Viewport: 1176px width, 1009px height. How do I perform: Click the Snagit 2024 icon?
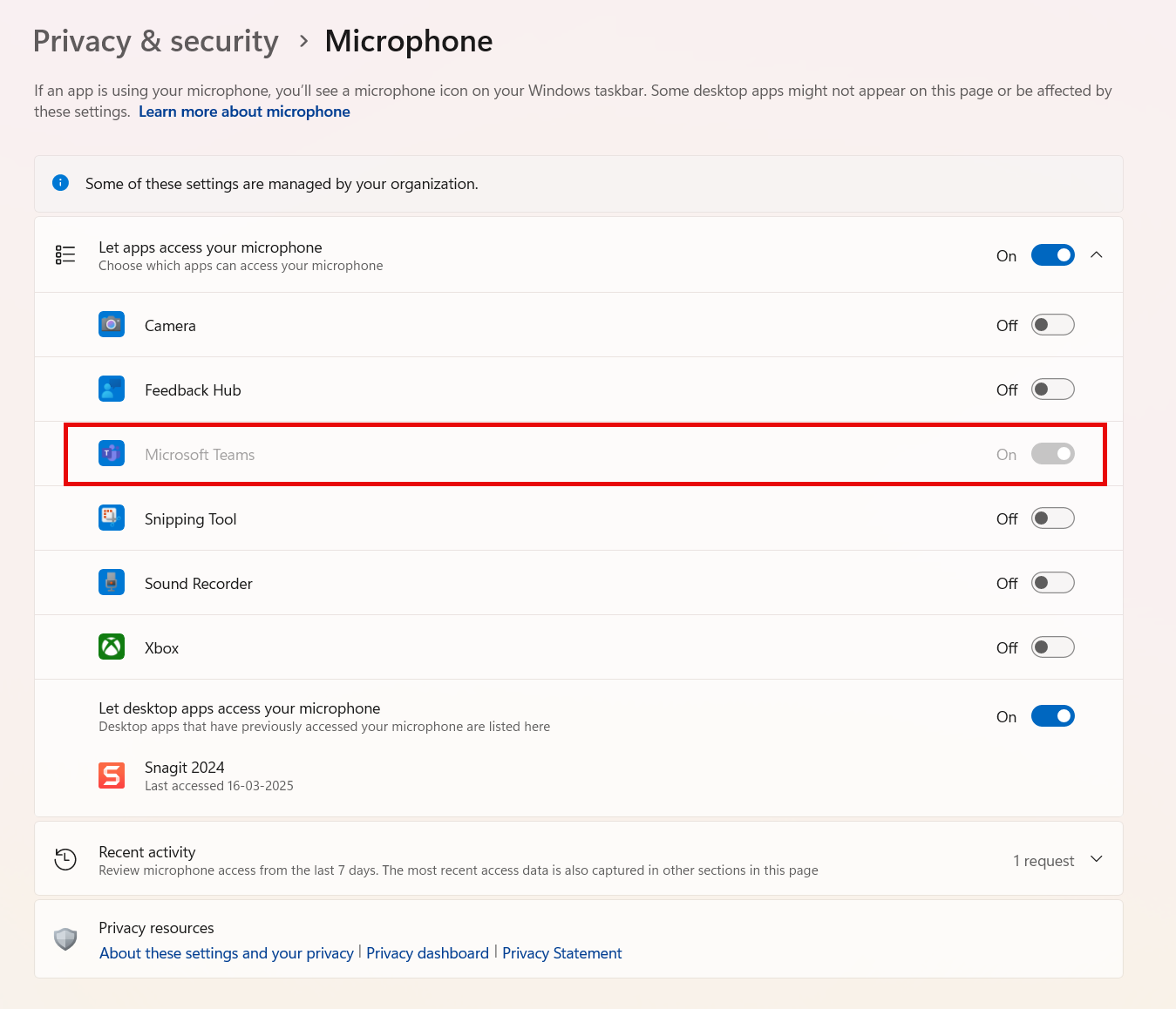pos(112,775)
